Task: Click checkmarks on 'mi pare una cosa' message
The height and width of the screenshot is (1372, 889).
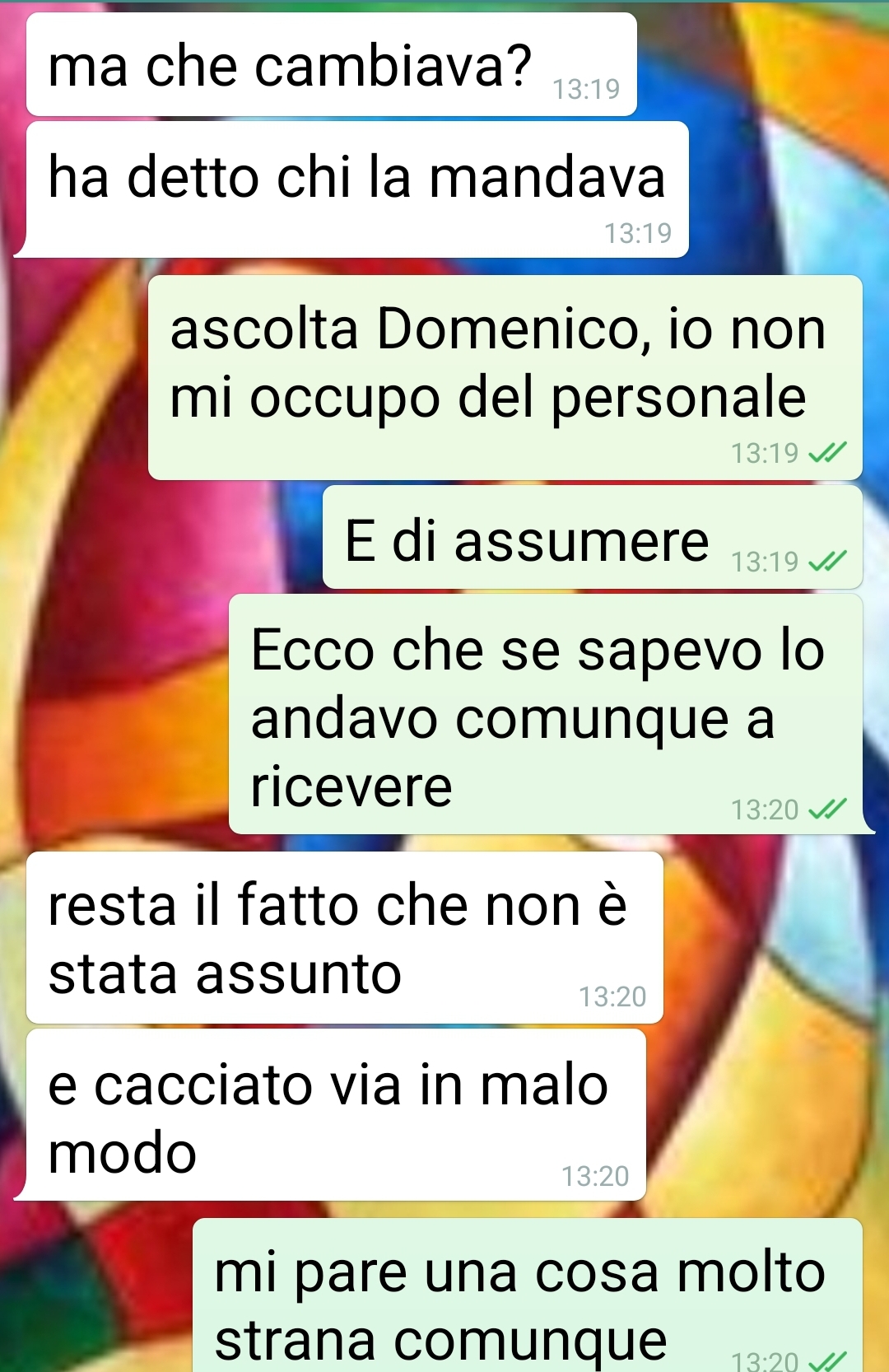Action: tap(827, 1361)
